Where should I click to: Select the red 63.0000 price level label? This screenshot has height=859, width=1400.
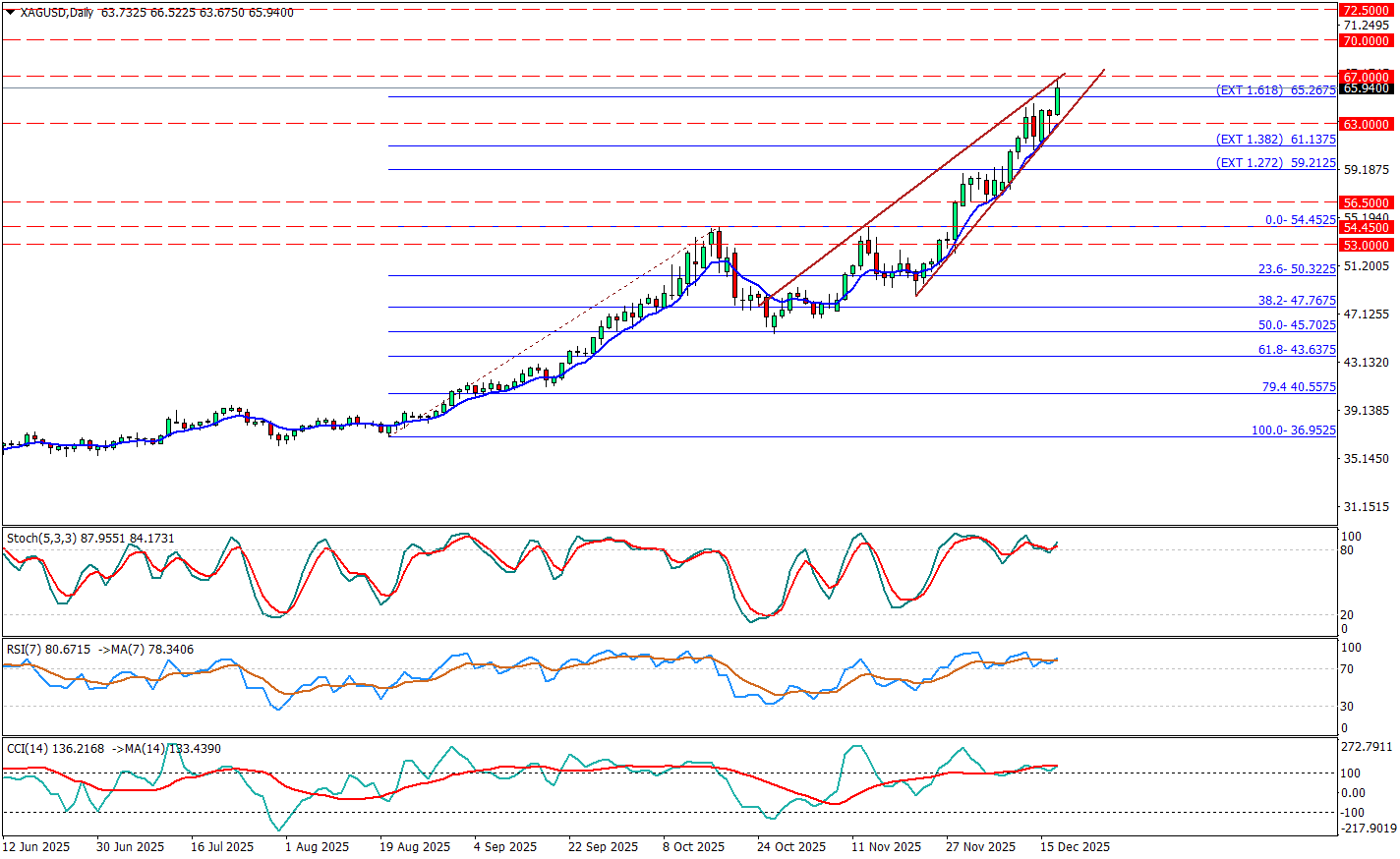(1367, 125)
